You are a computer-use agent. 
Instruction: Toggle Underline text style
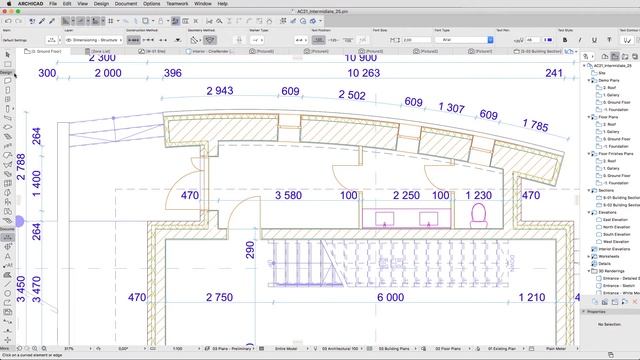pyautogui.click(x=594, y=40)
